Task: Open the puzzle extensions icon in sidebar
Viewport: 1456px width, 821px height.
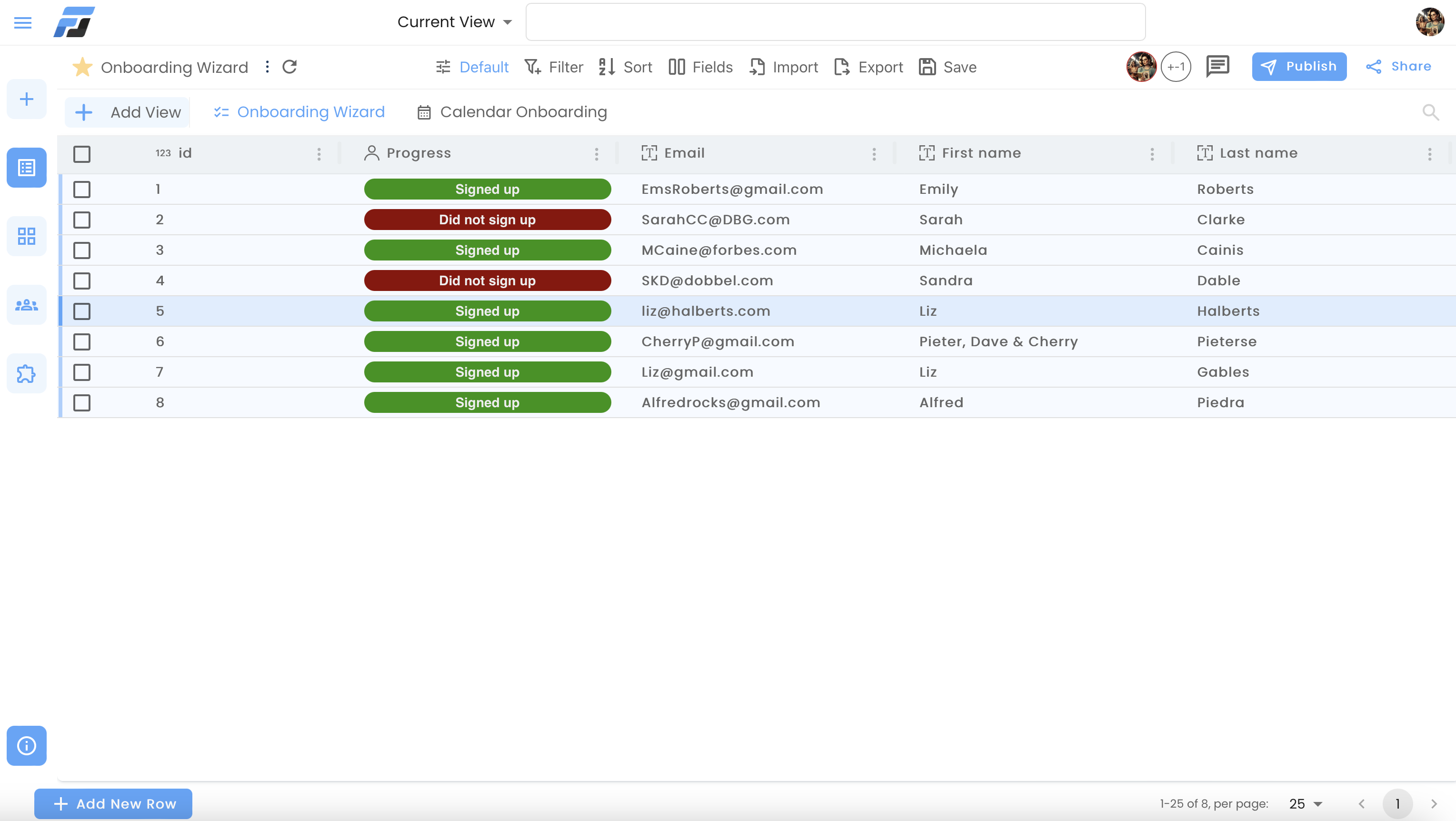Action: click(27, 373)
